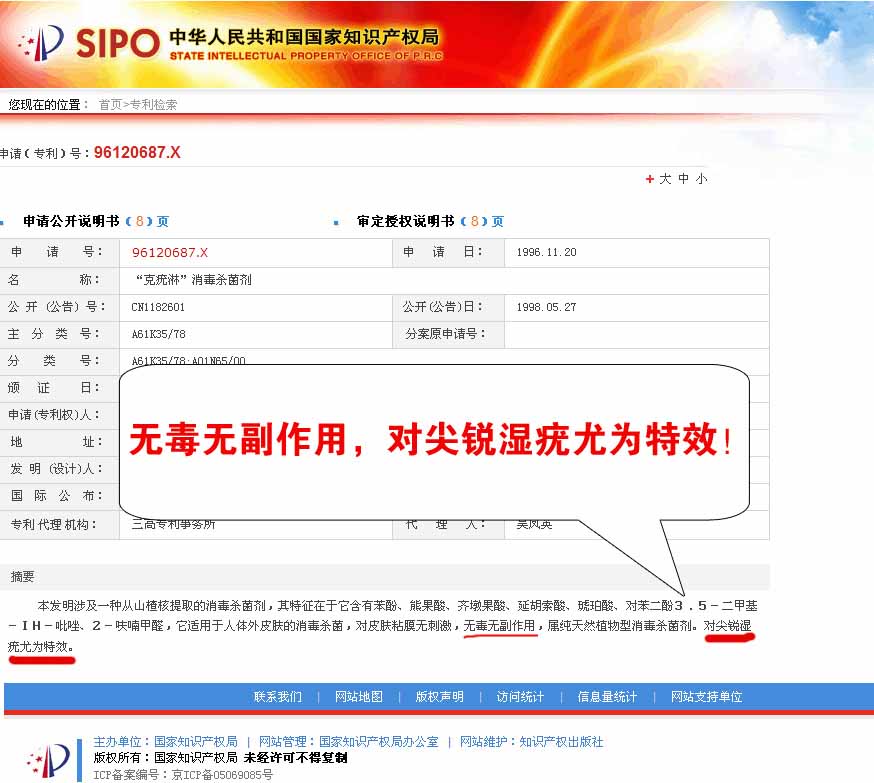The height and width of the screenshot is (783, 874).
Task: Click the 分案原申请号 label
Action: (x=445, y=334)
